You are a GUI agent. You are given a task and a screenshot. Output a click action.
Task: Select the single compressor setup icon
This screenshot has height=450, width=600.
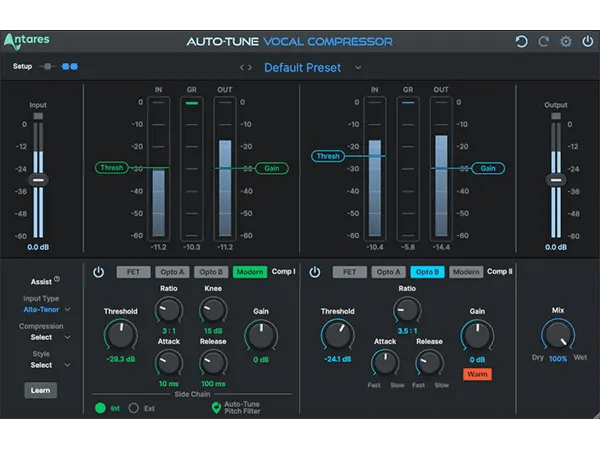point(47,67)
